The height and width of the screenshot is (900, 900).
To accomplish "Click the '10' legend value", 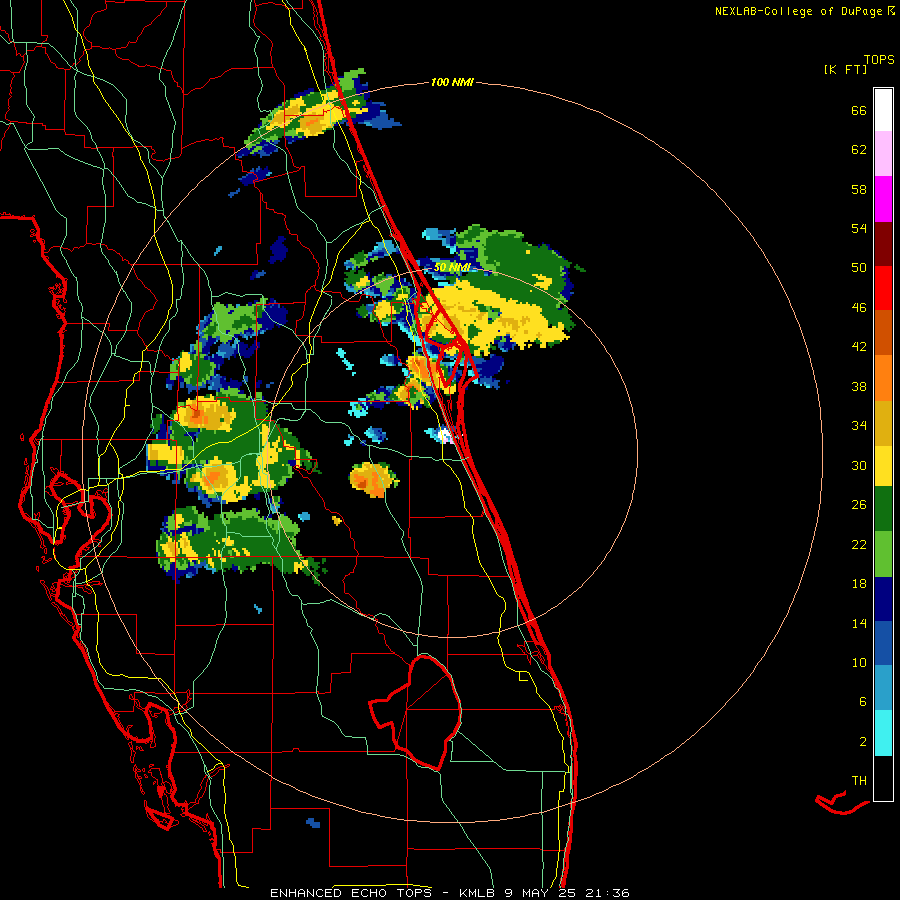I will point(859,662).
